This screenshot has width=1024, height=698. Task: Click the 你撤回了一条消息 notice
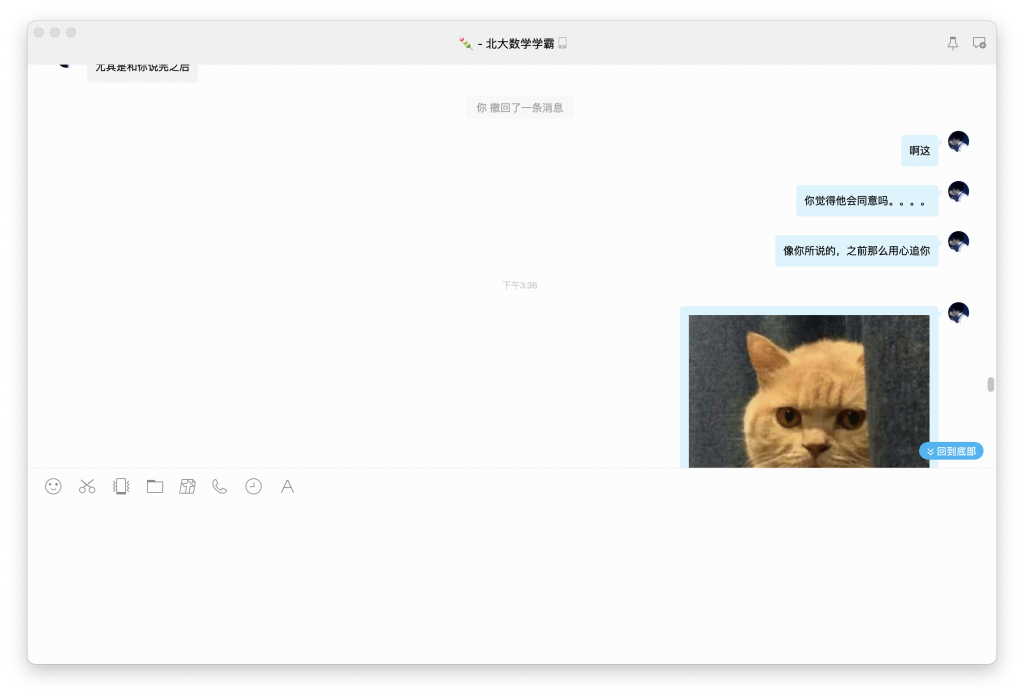click(520, 107)
